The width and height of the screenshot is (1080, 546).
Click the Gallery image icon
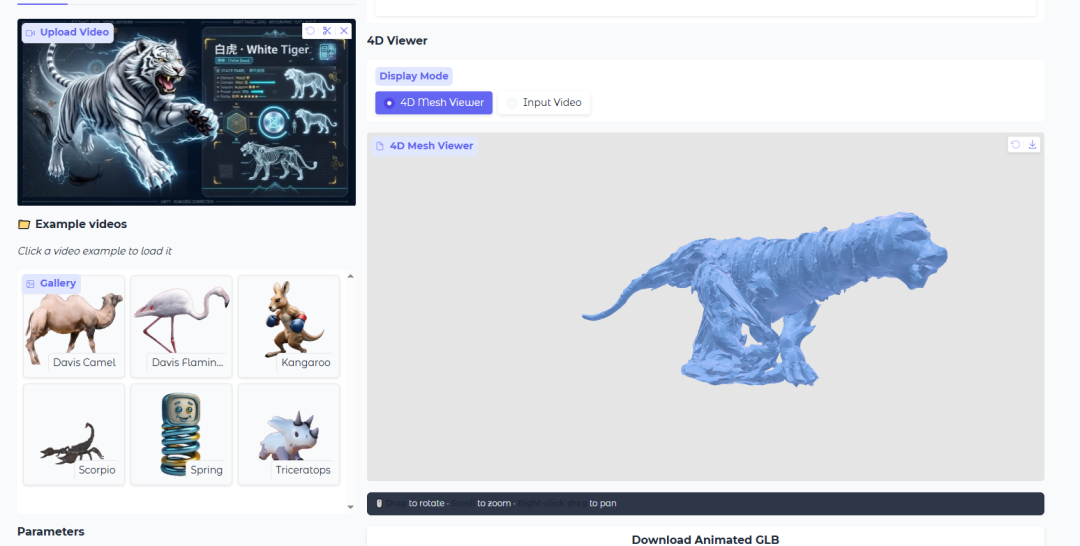click(30, 284)
